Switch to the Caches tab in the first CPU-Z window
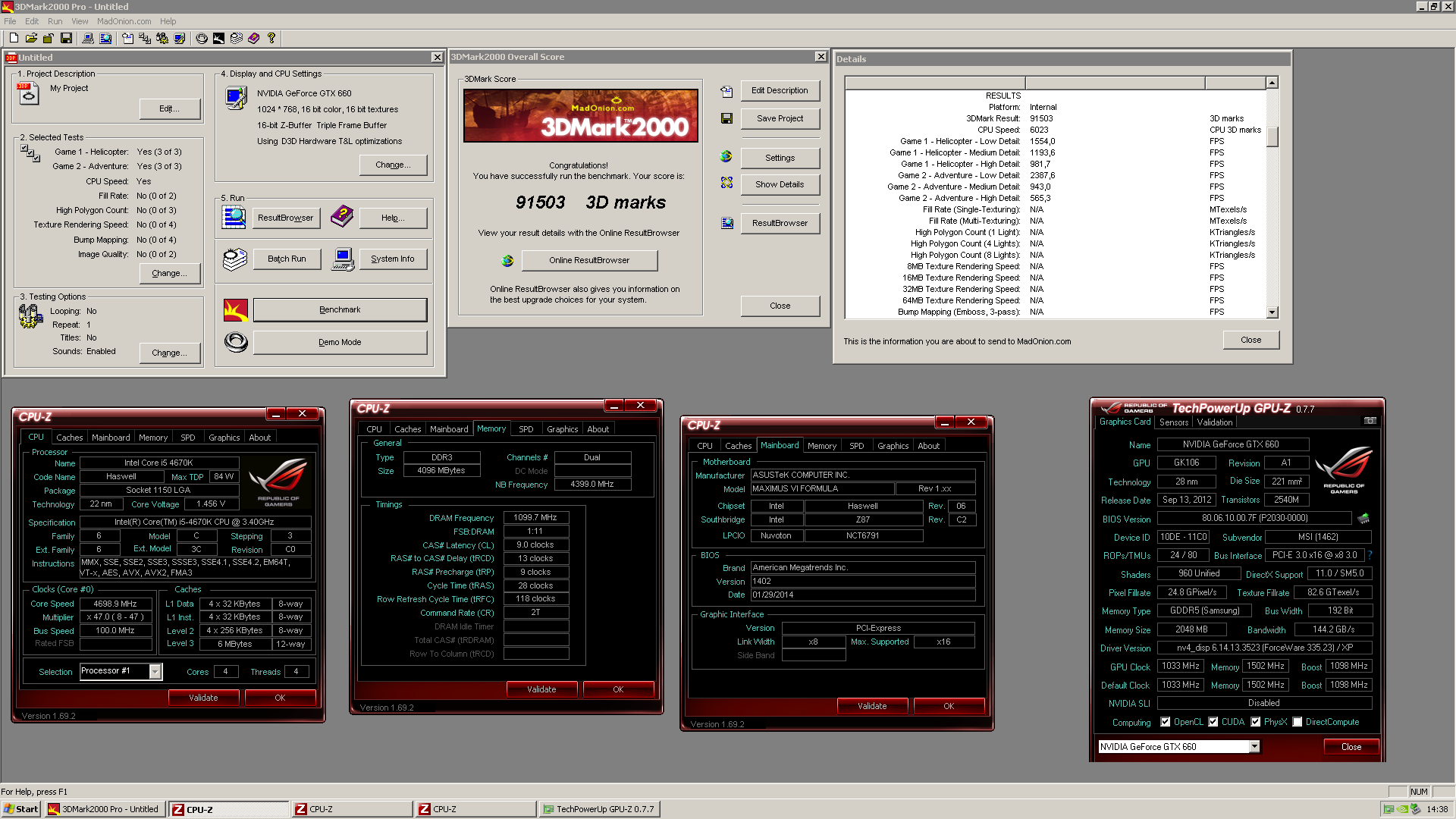This screenshot has width=1456, height=819. [x=69, y=438]
